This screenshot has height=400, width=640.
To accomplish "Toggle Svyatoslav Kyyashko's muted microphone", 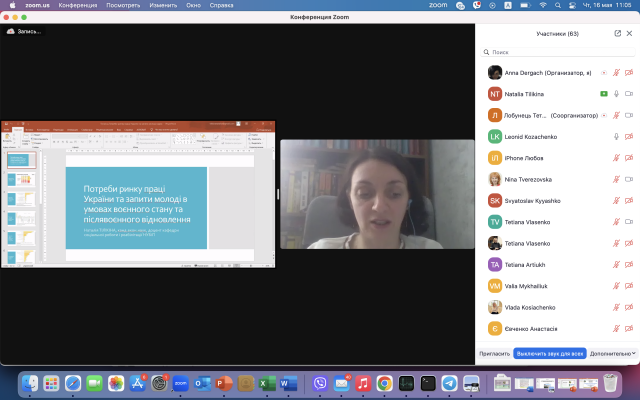I will coord(616,201).
